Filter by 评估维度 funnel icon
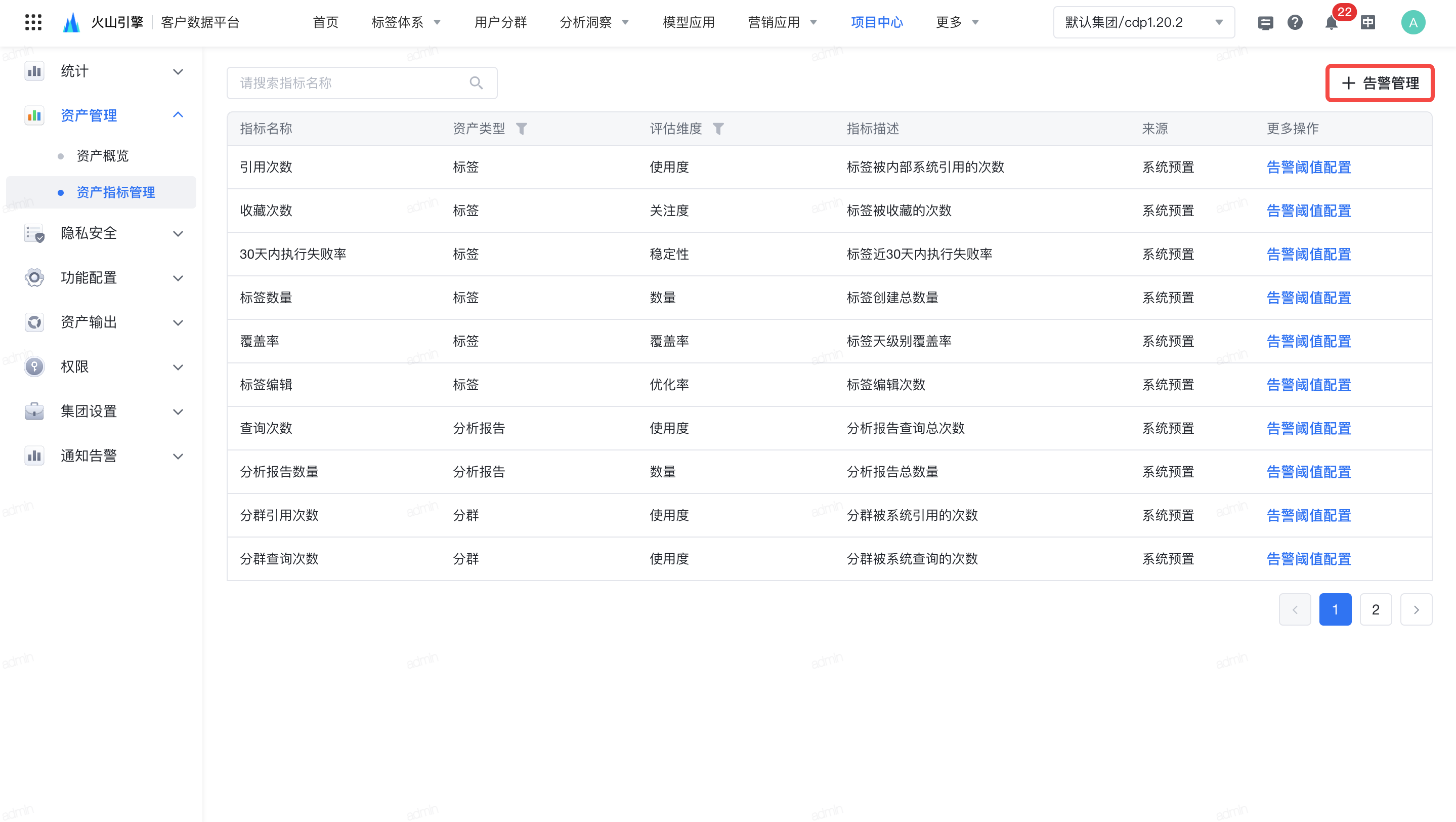1456x822 pixels. click(718, 129)
